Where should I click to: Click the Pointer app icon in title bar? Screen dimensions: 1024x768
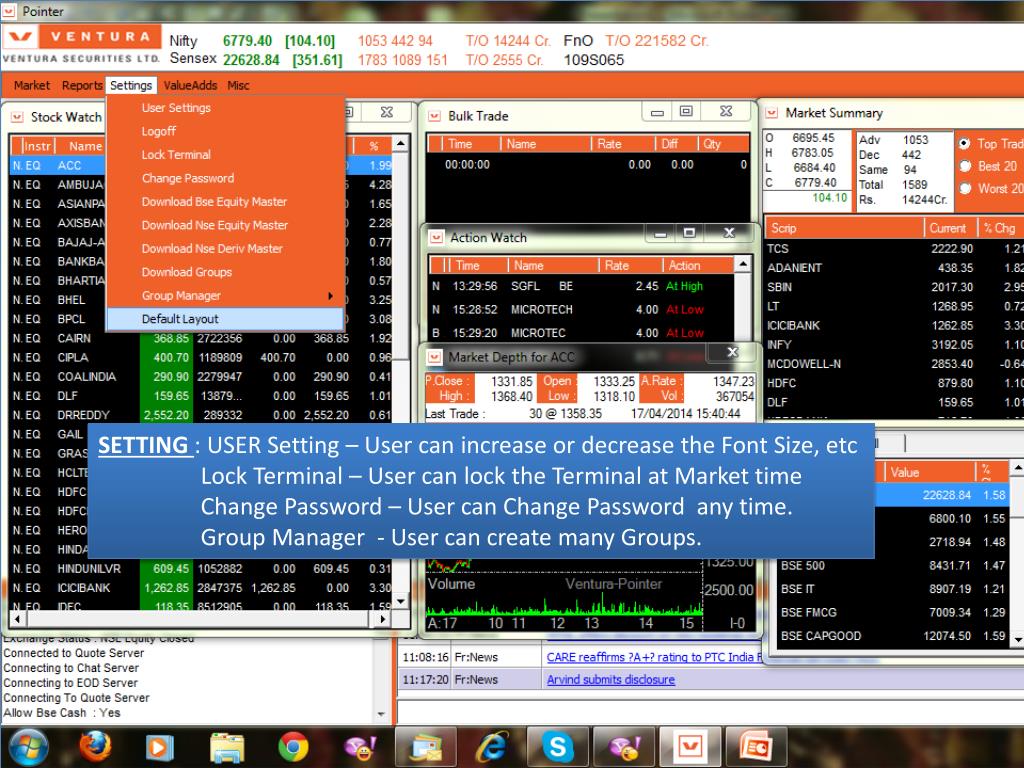[x=8, y=10]
